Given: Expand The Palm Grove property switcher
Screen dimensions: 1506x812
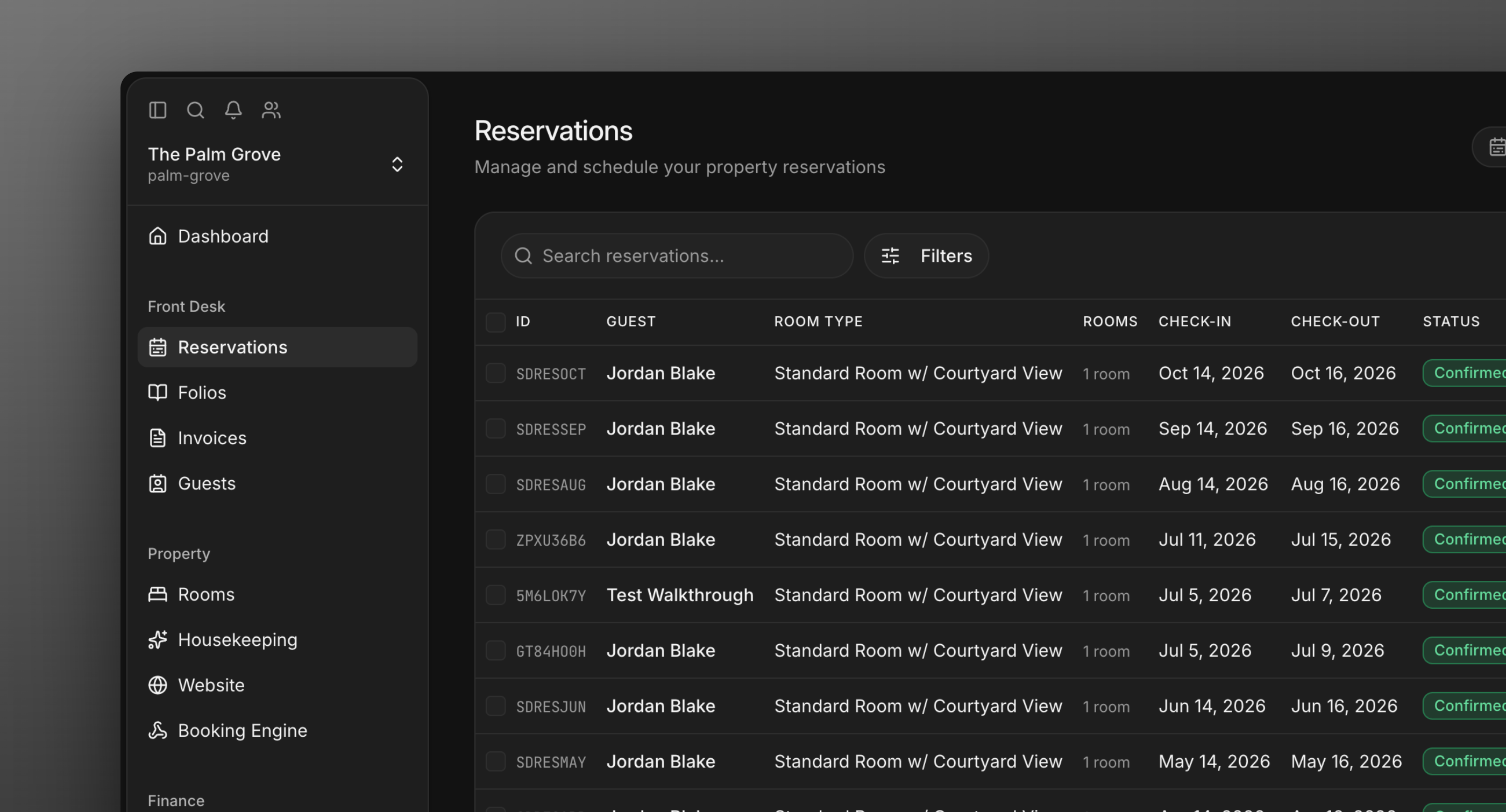Looking at the screenshot, I should click(x=397, y=164).
